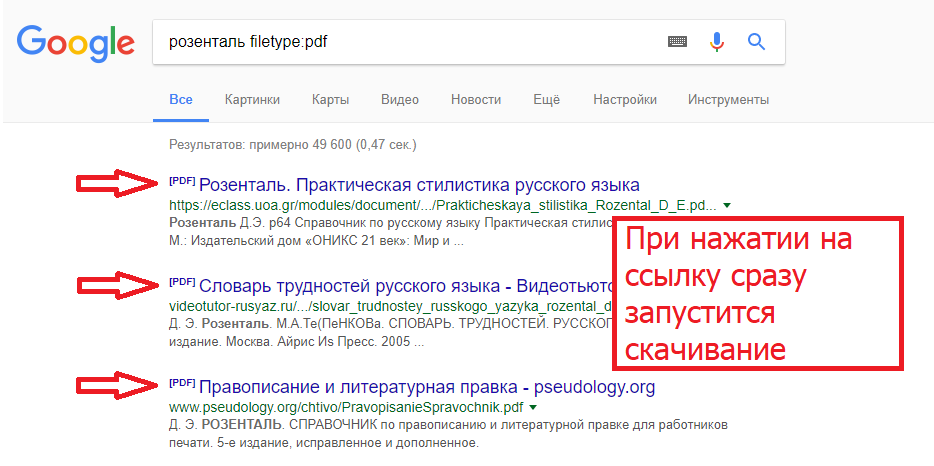Open the Видео tab
Screen dimensions: 934x466
400,100
